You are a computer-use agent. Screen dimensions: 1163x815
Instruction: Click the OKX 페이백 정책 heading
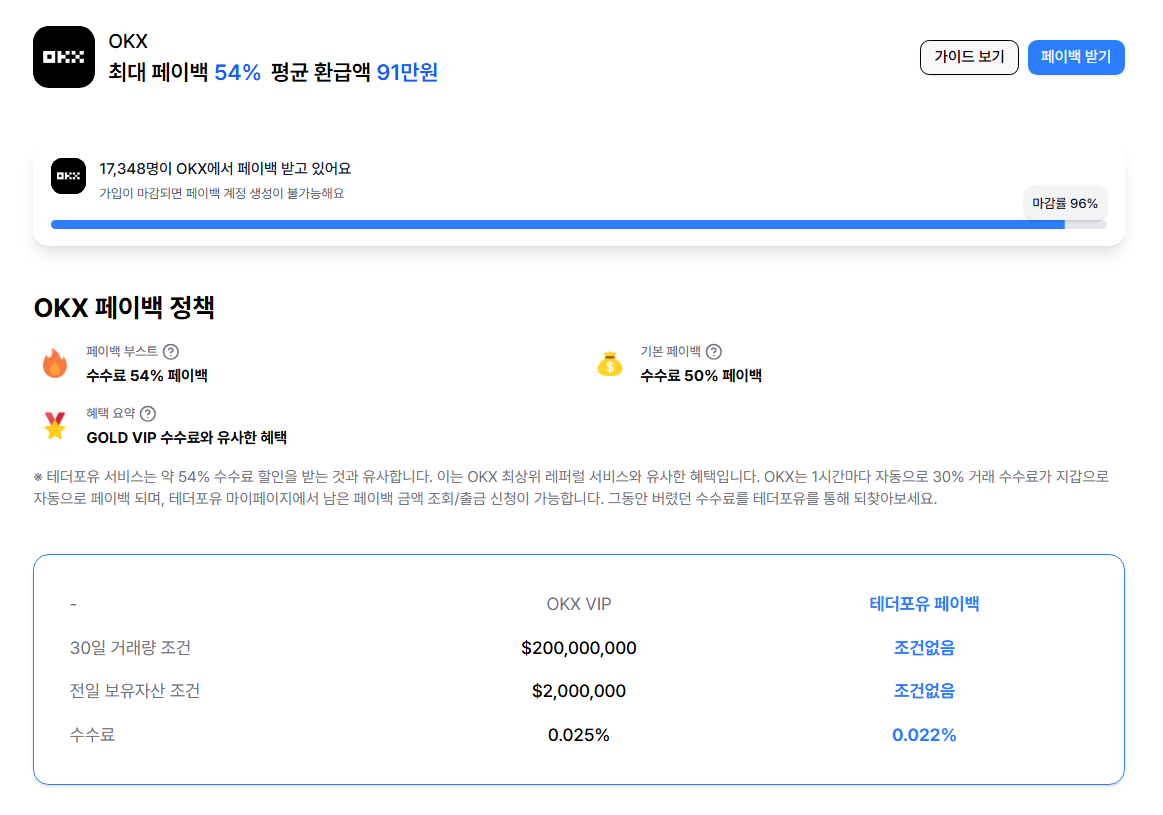tap(124, 307)
